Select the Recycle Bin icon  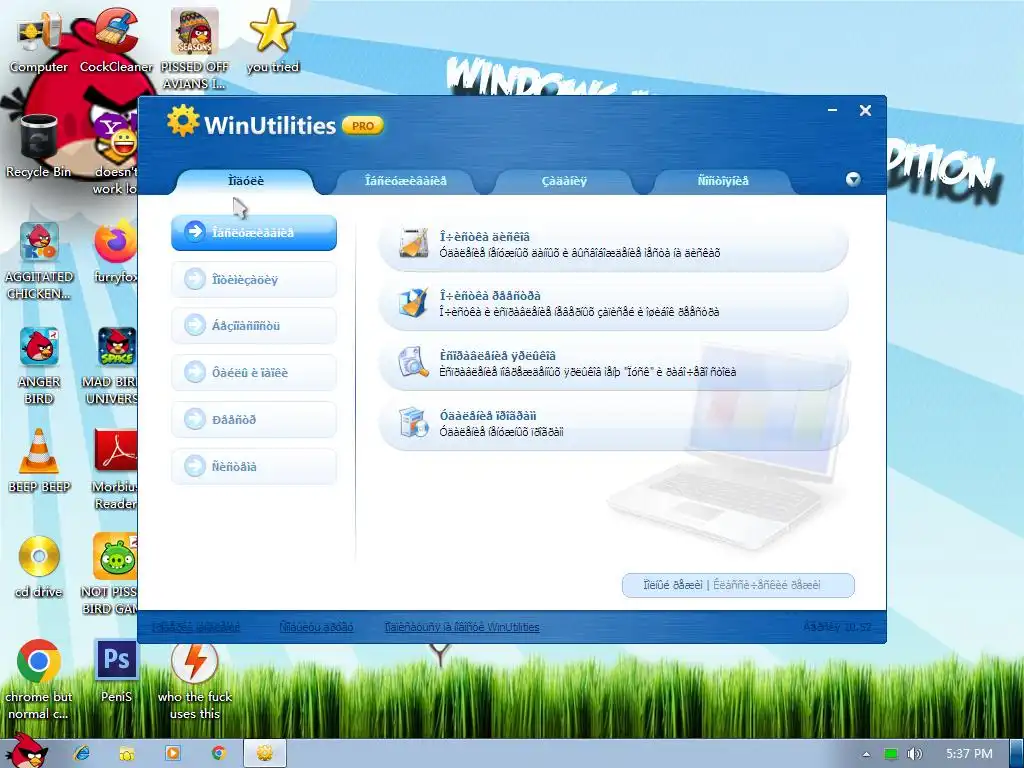click(39, 146)
